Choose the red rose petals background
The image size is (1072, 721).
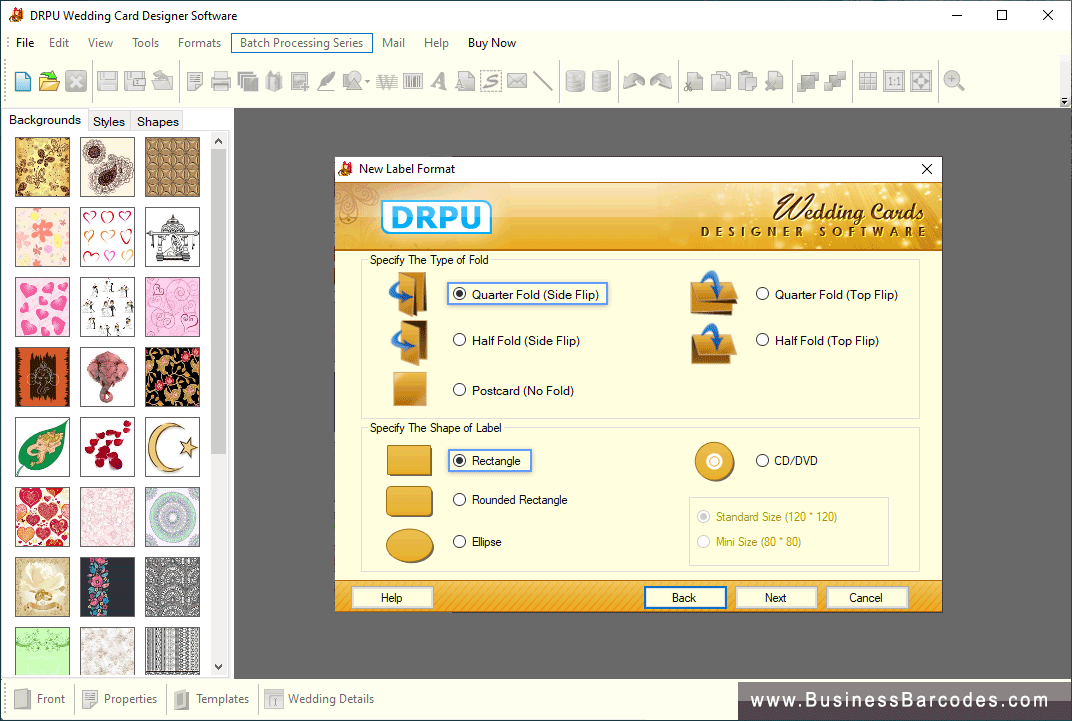[107, 447]
